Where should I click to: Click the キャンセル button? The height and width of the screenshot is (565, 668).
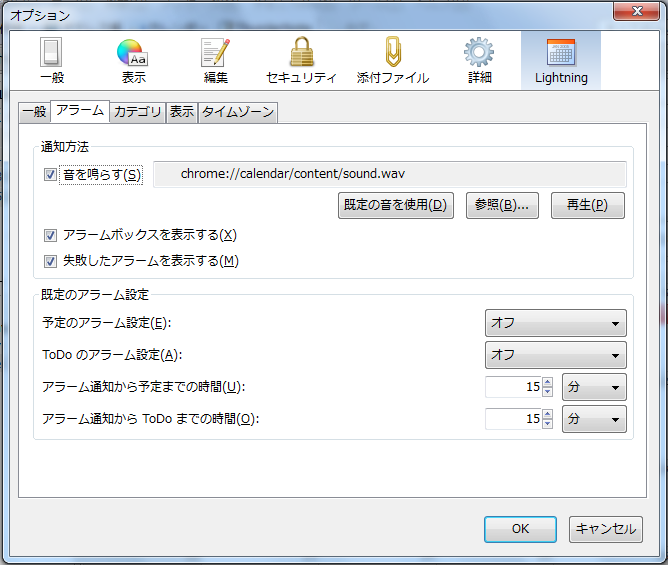click(606, 529)
